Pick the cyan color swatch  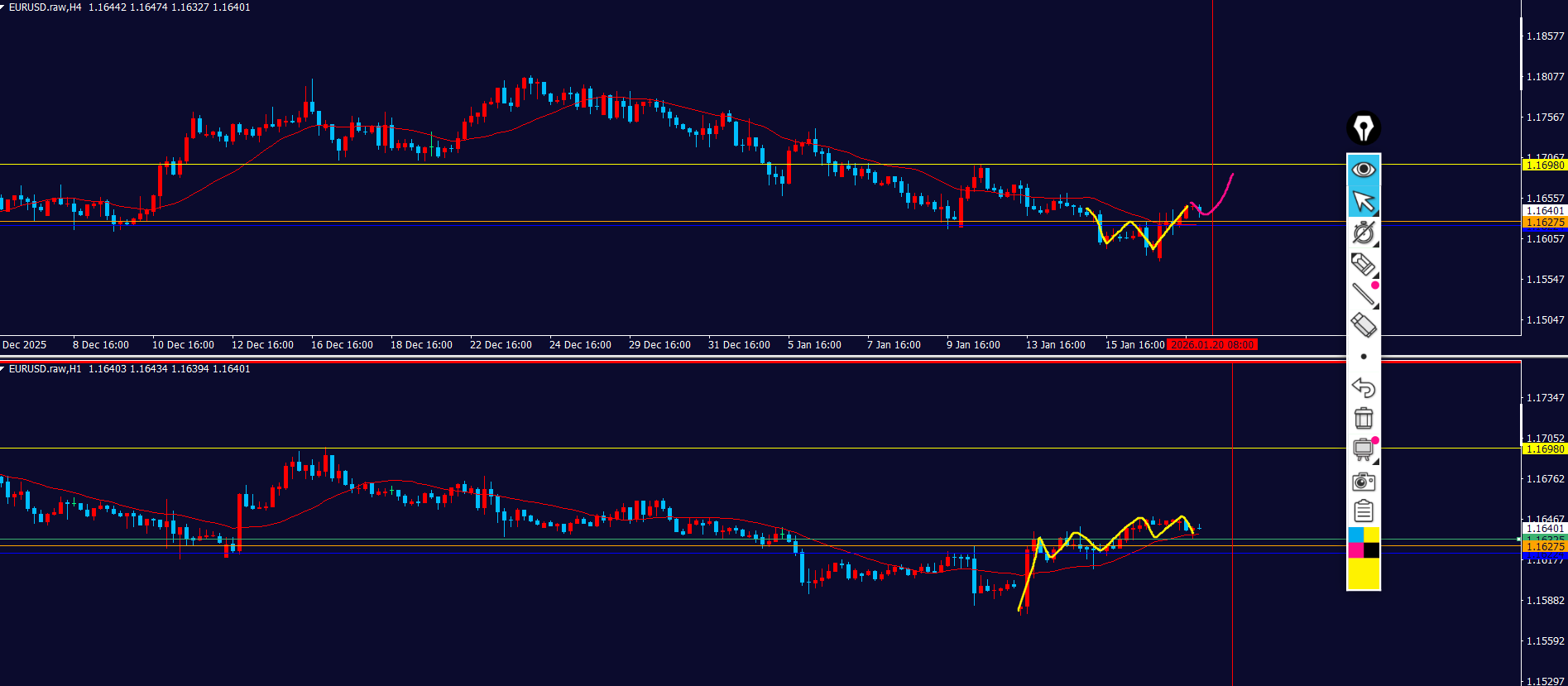point(1355,535)
